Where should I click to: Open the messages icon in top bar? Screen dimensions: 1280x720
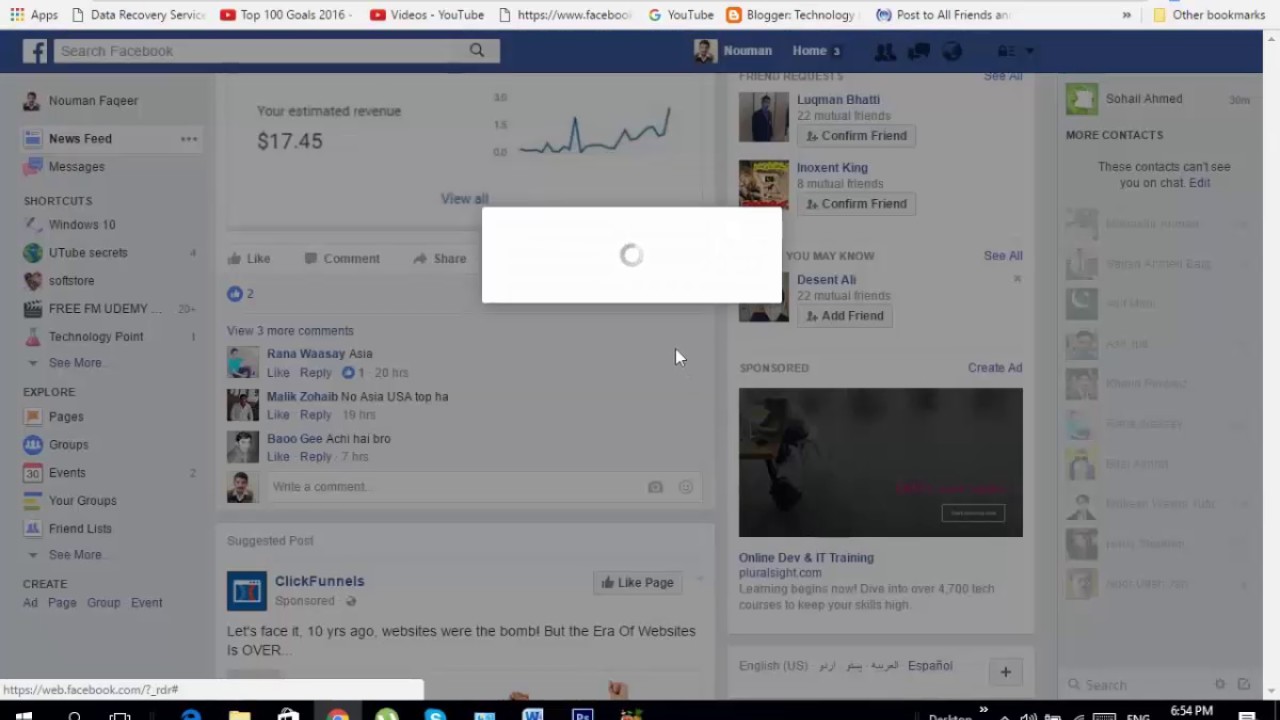tap(919, 51)
